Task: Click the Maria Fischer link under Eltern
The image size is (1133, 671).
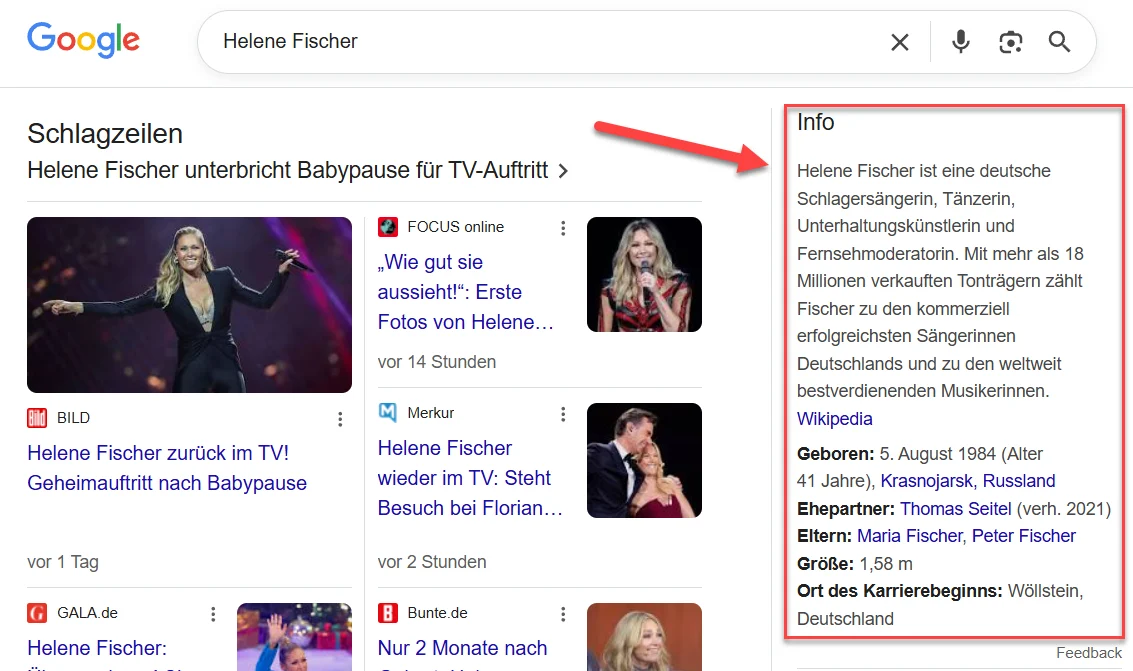Action: [x=909, y=535]
